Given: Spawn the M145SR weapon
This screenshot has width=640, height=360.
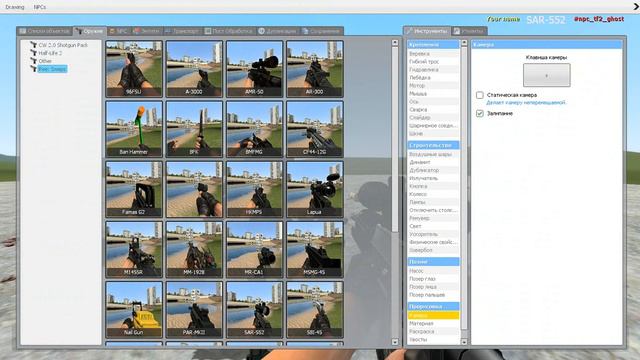Looking at the screenshot, I should tap(134, 249).
